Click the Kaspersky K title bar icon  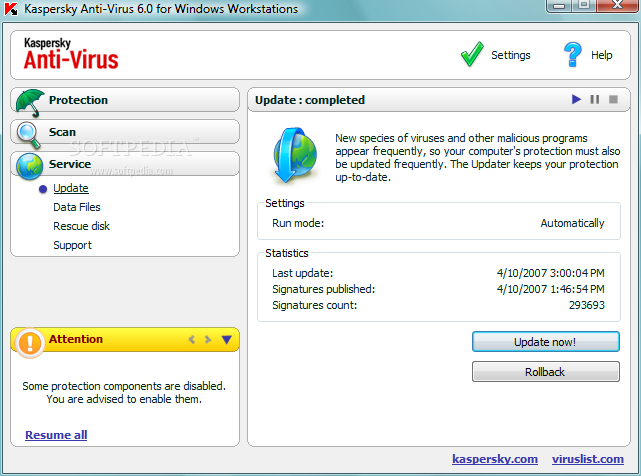(x=11, y=9)
